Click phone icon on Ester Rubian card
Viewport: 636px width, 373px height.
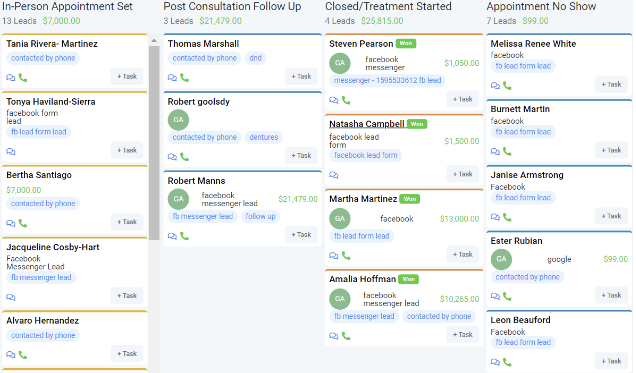[507, 296]
